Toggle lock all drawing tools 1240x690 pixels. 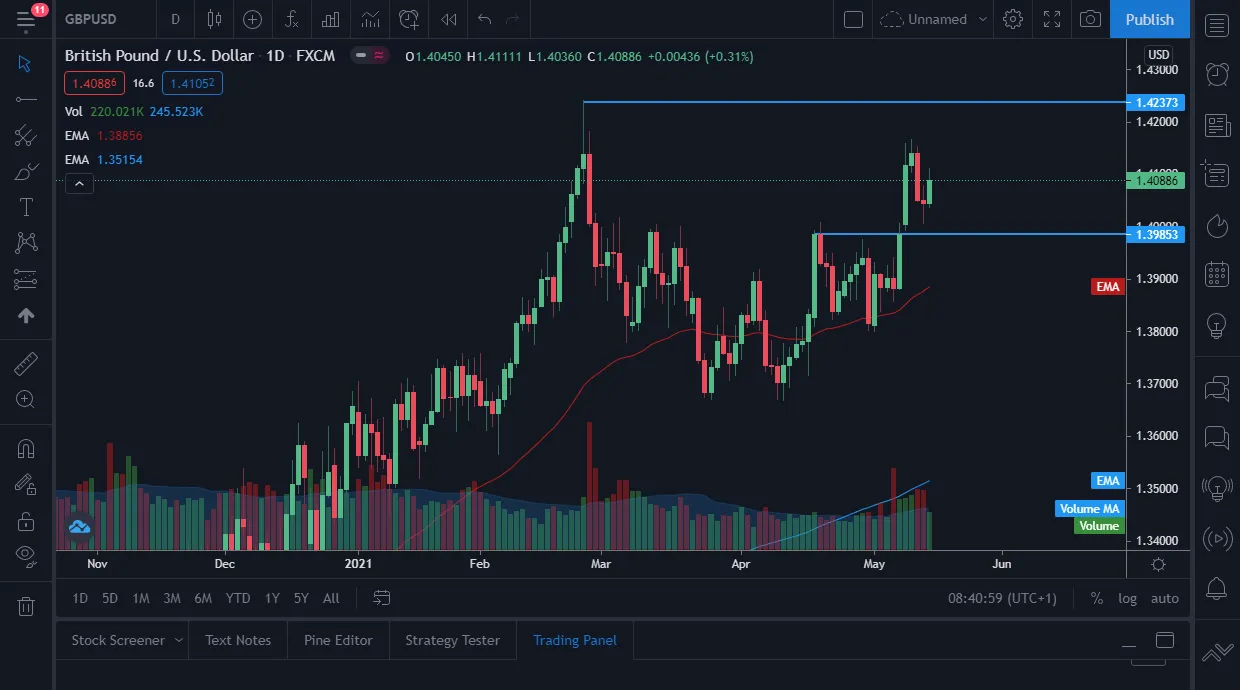coord(26,520)
